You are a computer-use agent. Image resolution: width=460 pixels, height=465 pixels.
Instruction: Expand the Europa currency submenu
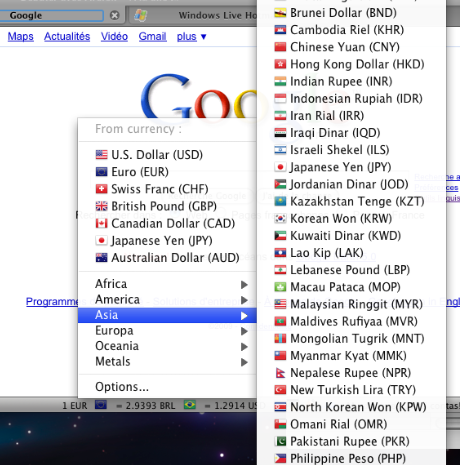pyautogui.click(x=167, y=330)
